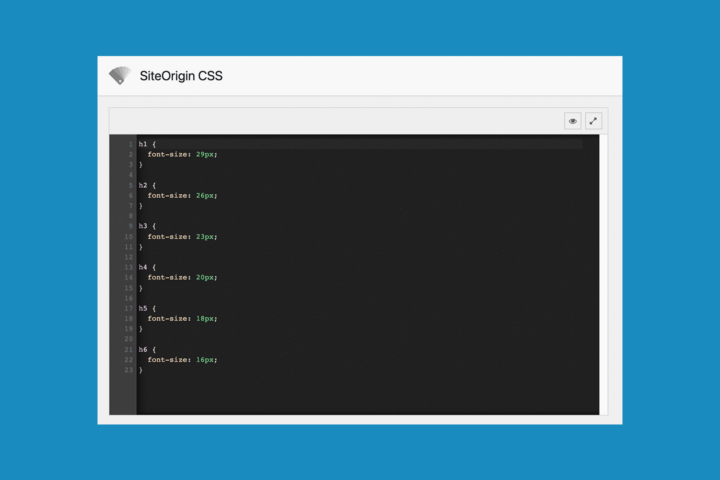This screenshot has height=480, width=720.
Task: Place cursor on the h3 selector
Action: point(143,226)
